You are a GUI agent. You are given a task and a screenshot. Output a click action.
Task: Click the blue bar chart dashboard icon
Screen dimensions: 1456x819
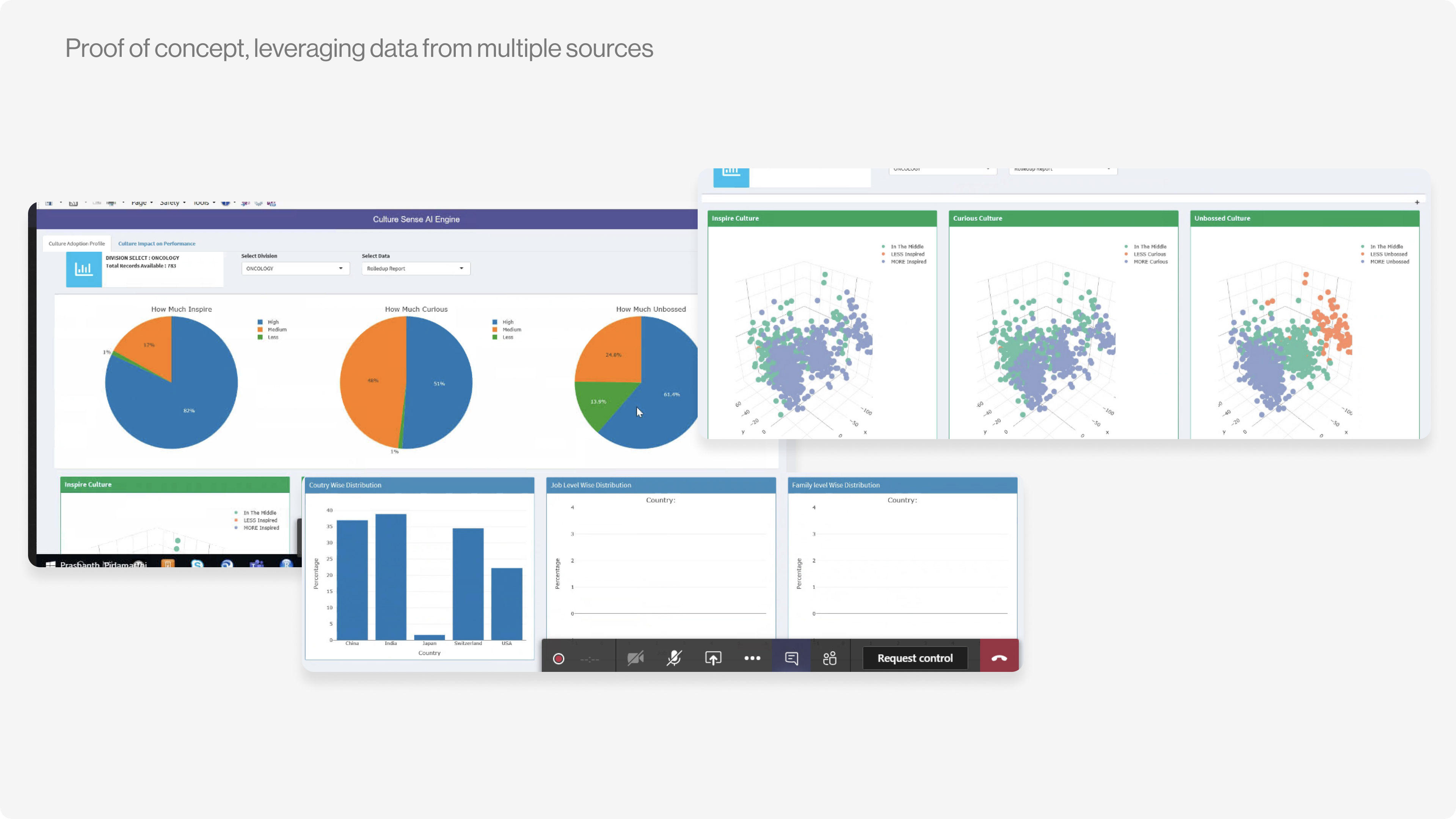tap(84, 269)
